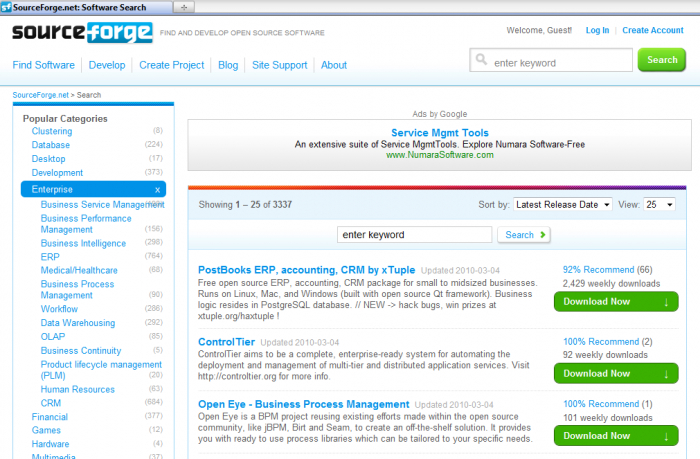Image resolution: width=700 pixels, height=459 pixels.
Task: Open the ERP subcategory
Action: click(50, 257)
